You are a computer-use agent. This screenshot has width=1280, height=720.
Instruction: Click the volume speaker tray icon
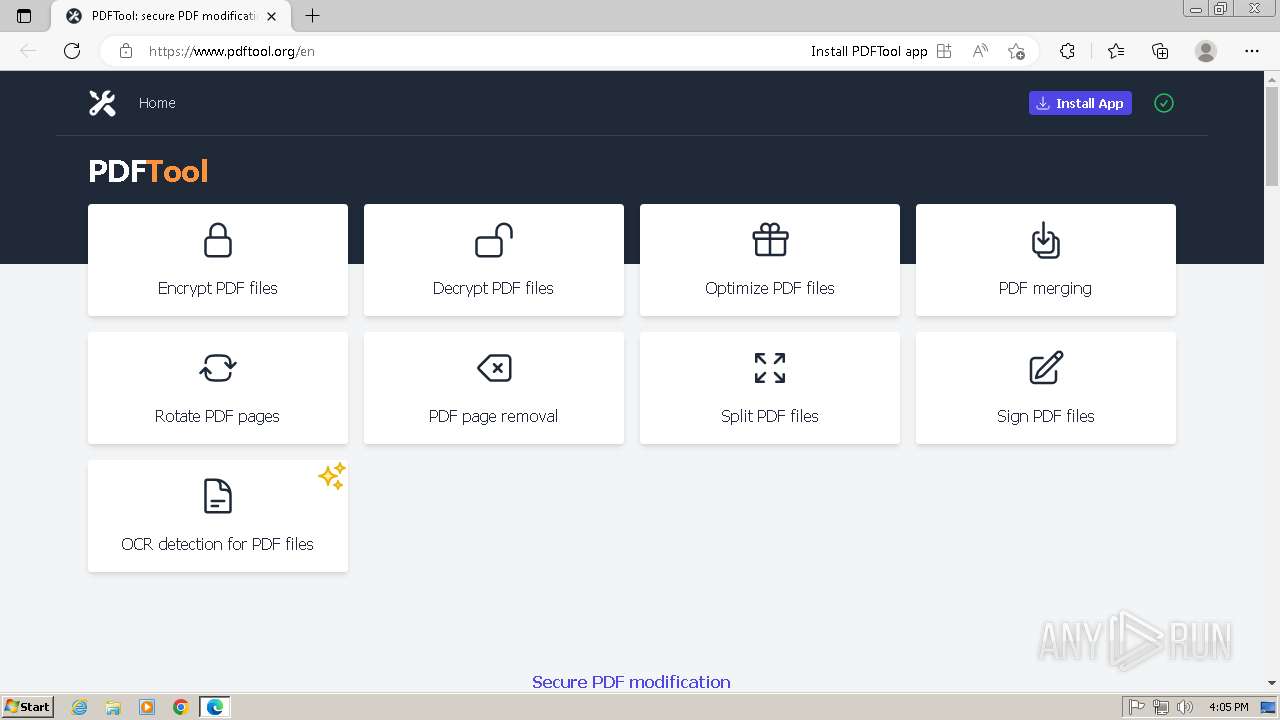click(x=1185, y=707)
